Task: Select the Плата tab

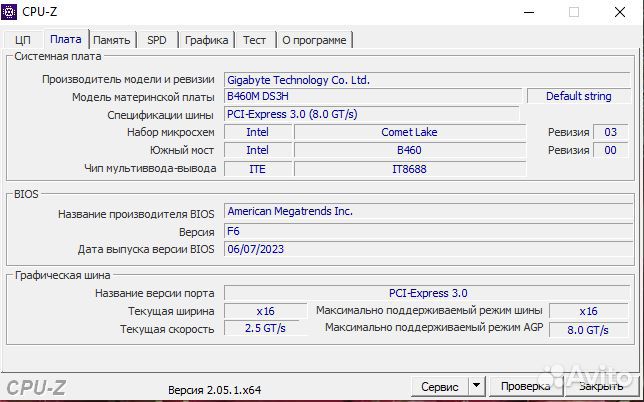Action: (66, 39)
